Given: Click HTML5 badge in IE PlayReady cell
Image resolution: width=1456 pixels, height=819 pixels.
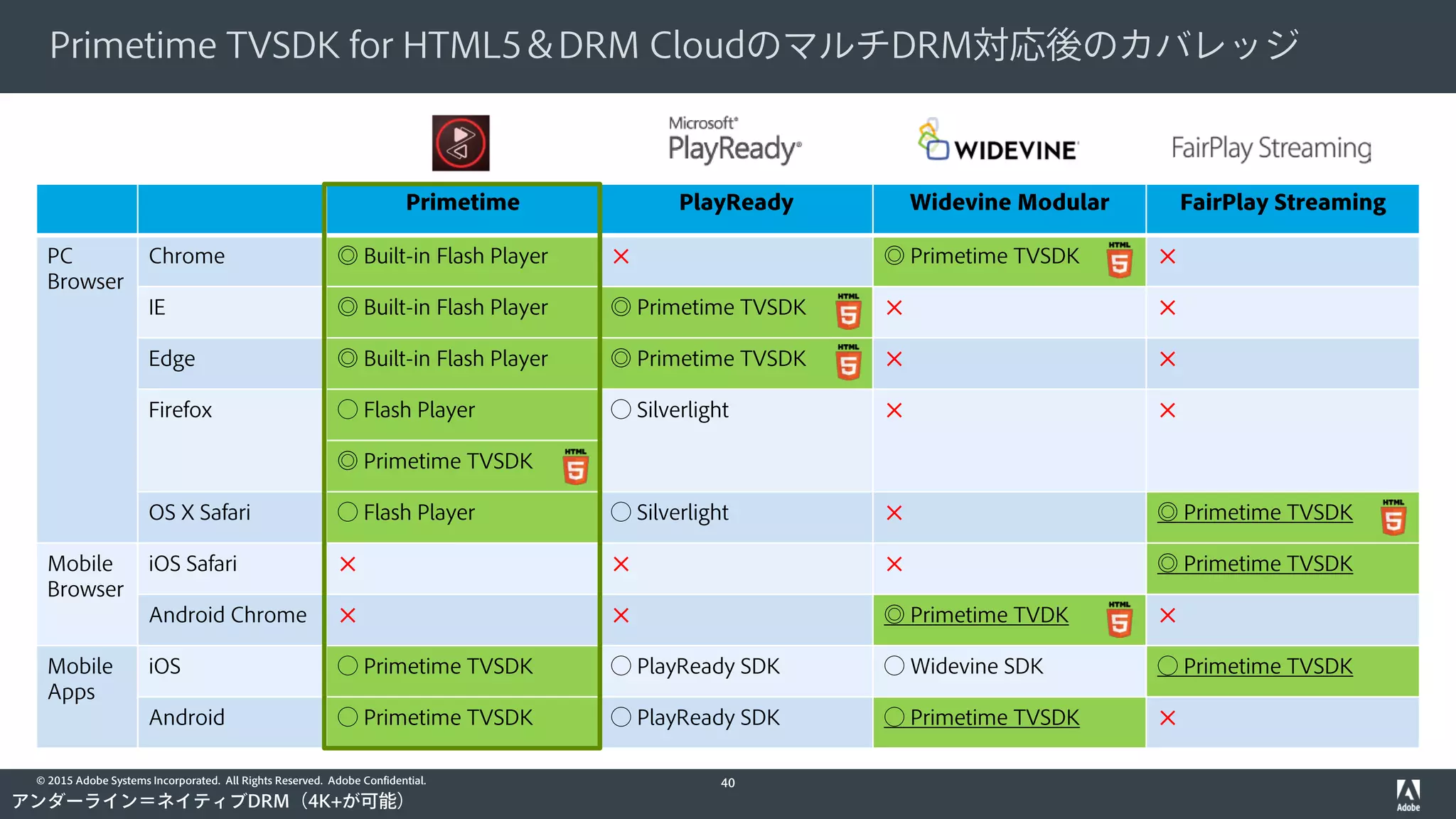Looking at the screenshot, I should 849,311.
